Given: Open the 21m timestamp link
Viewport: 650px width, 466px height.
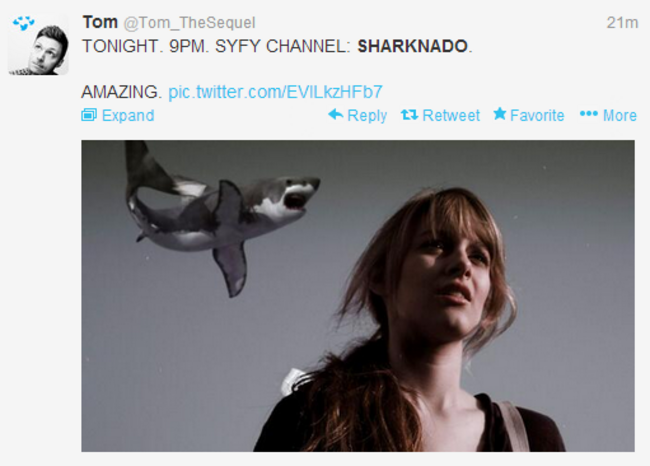Looking at the screenshot, I should pyautogui.click(x=622, y=22).
